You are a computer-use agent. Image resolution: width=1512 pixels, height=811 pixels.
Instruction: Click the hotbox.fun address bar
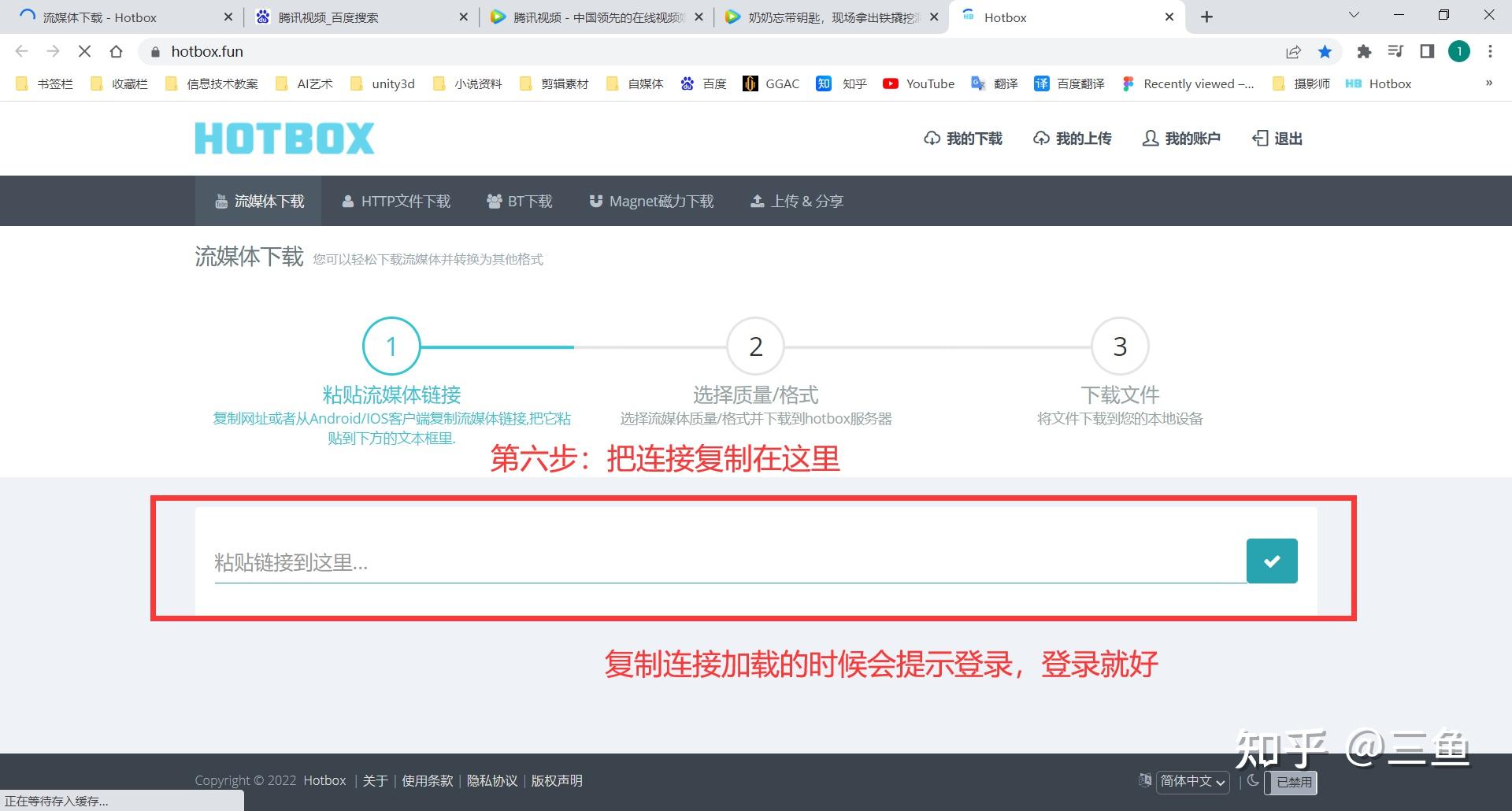pyautogui.click(x=709, y=51)
